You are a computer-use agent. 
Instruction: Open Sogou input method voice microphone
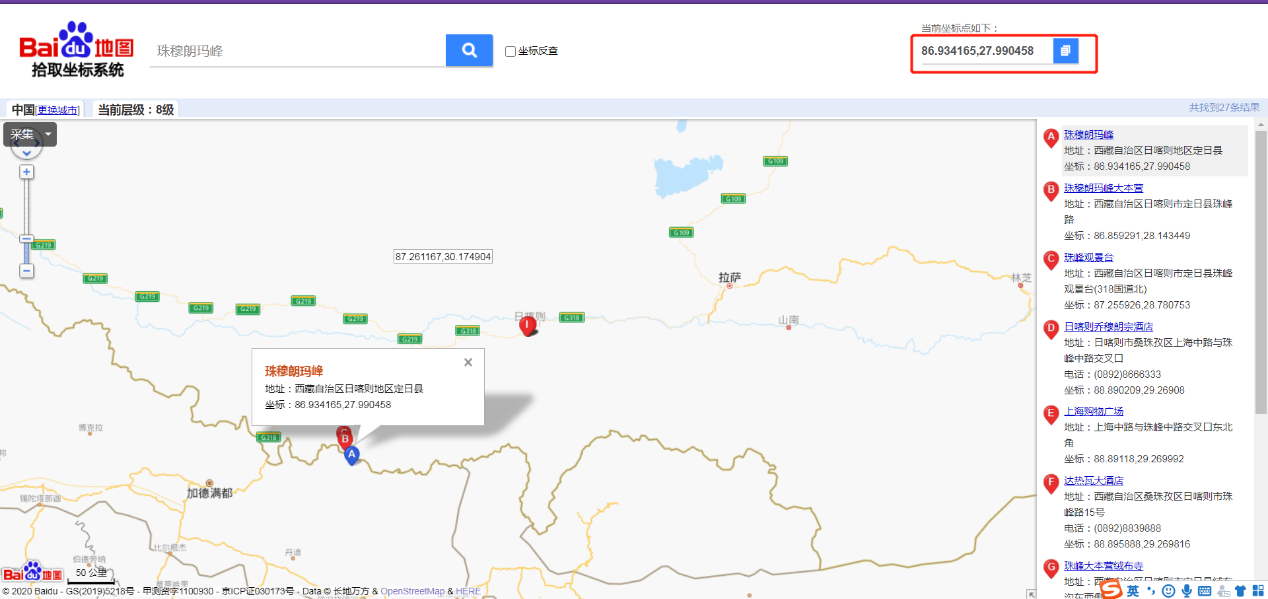(1187, 591)
